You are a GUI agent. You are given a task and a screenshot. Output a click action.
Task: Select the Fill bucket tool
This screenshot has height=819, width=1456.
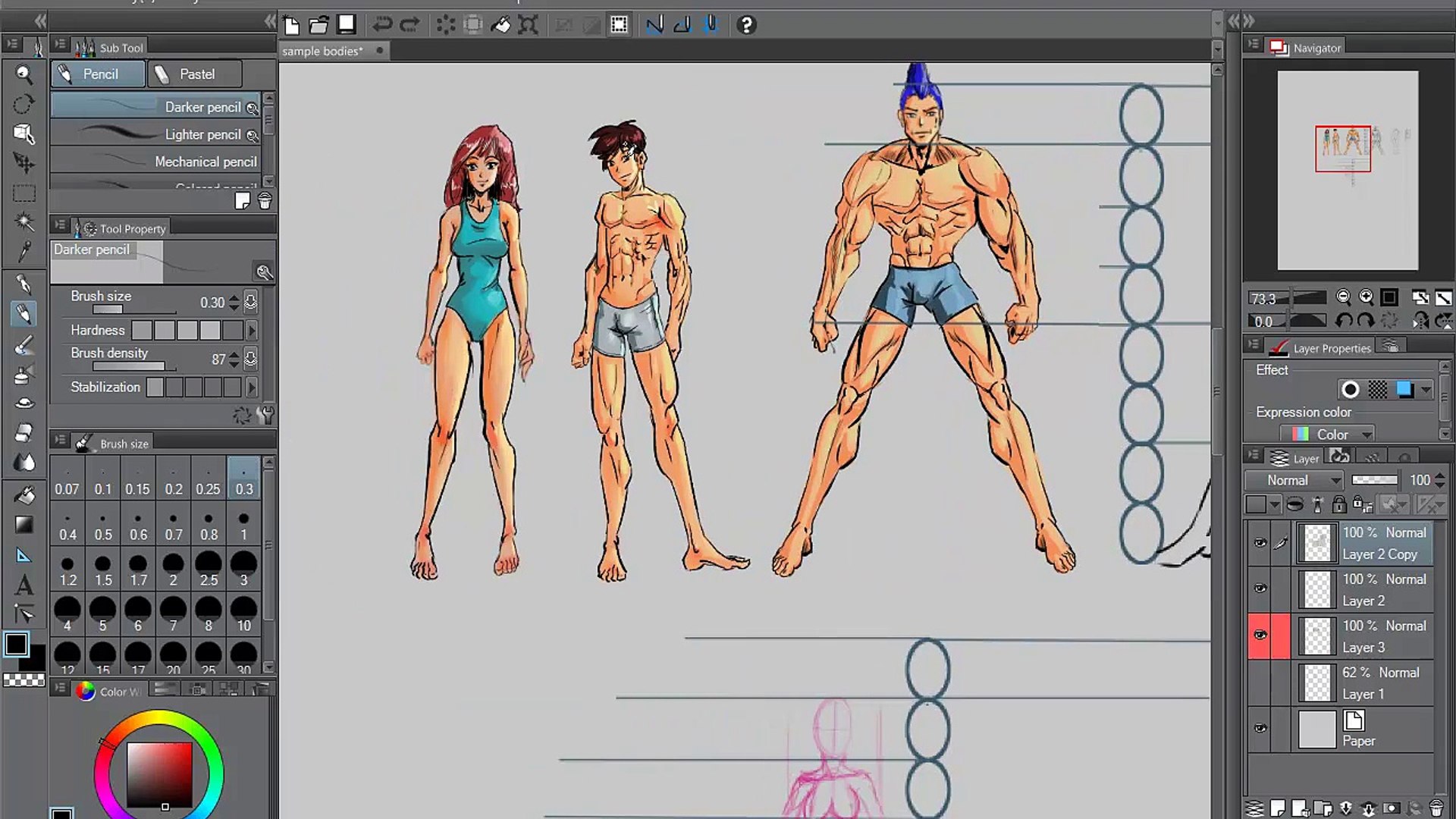pos(24,495)
